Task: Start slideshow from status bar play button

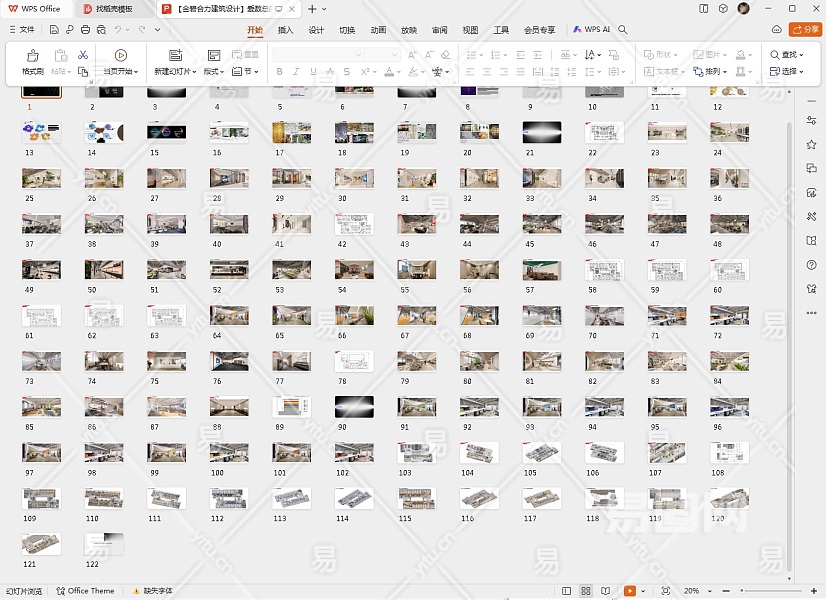Action: (630, 591)
